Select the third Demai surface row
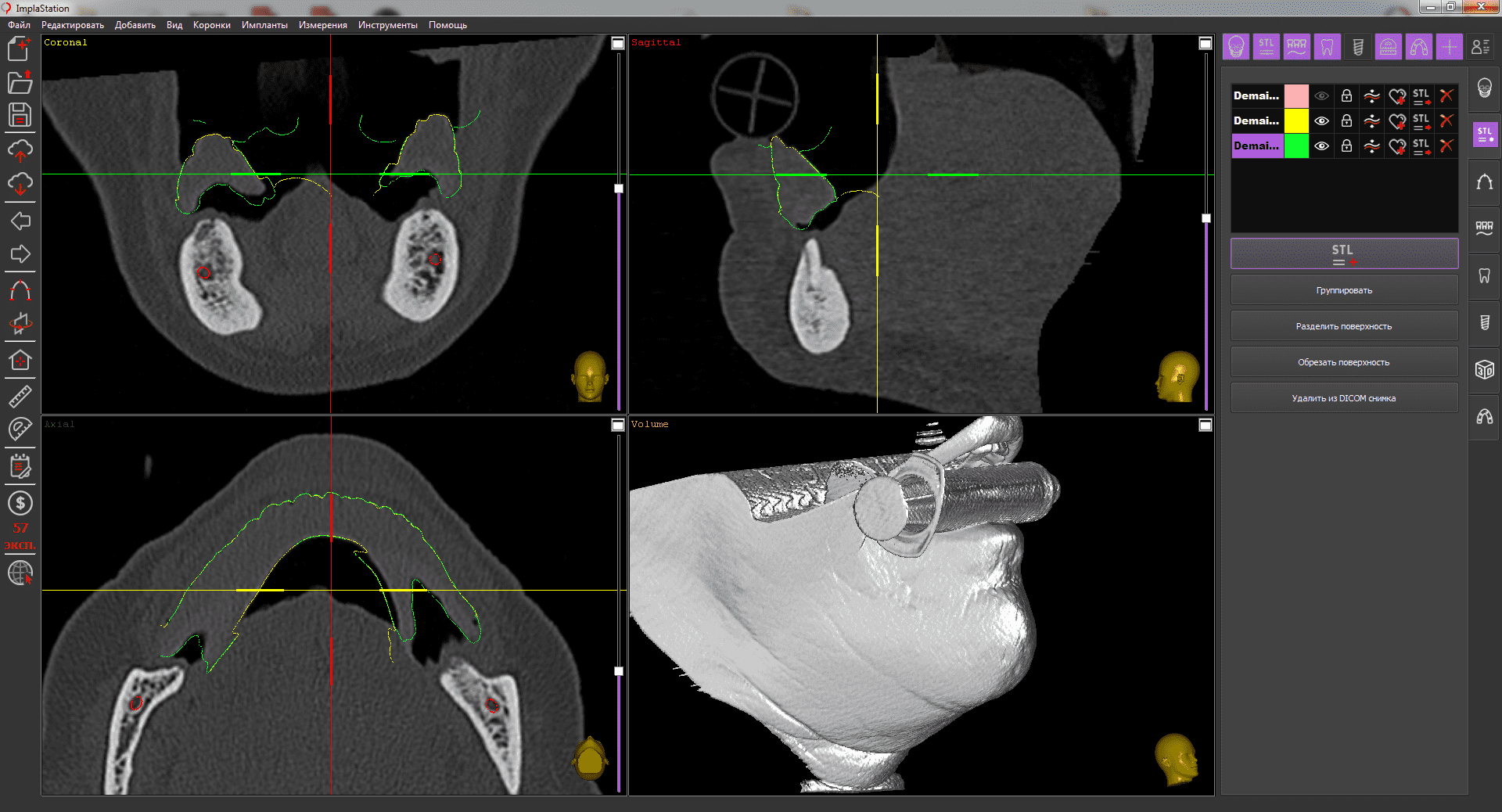 1257,146
